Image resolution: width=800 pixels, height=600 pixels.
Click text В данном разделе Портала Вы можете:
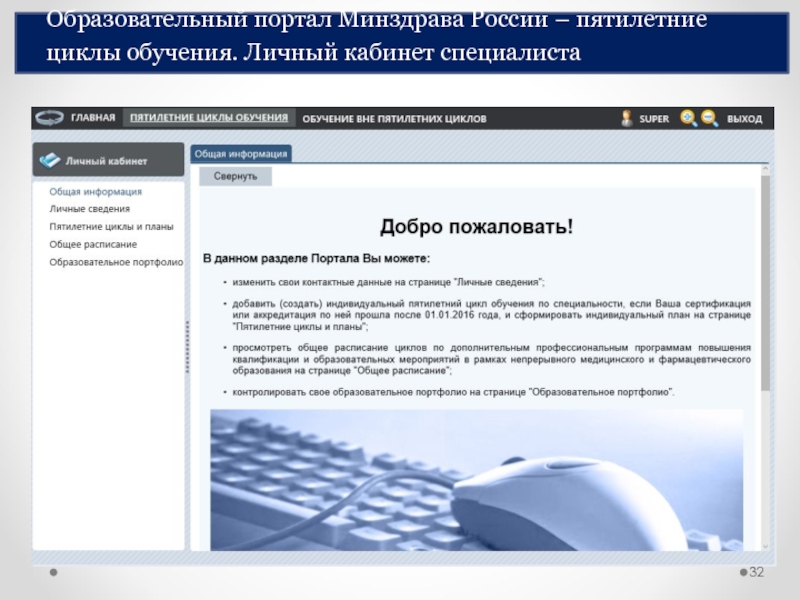(316, 259)
